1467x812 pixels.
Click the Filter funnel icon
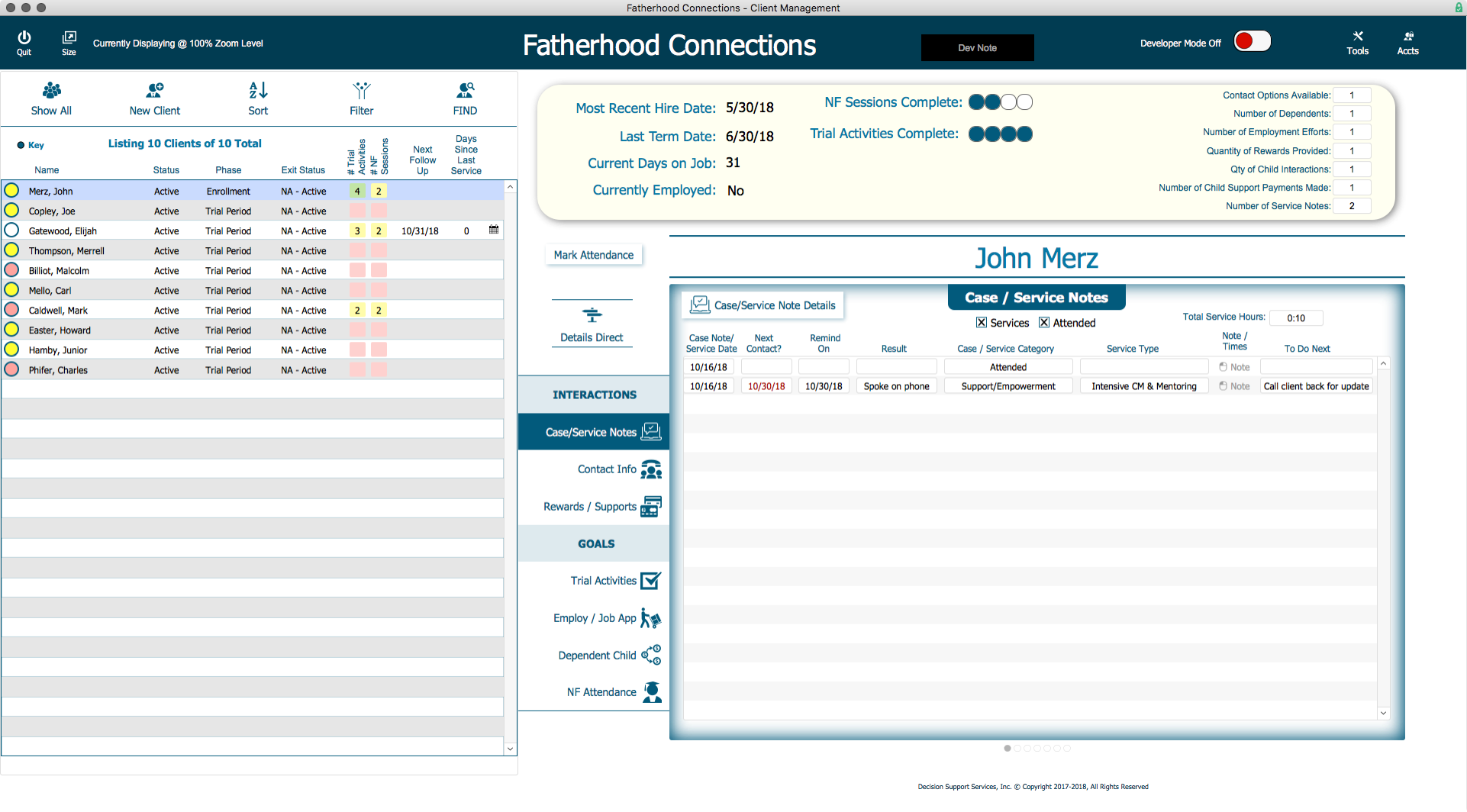click(361, 92)
